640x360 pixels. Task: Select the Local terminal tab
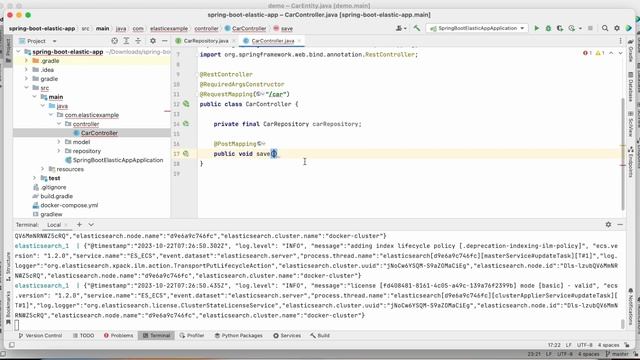[x=54, y=224]
